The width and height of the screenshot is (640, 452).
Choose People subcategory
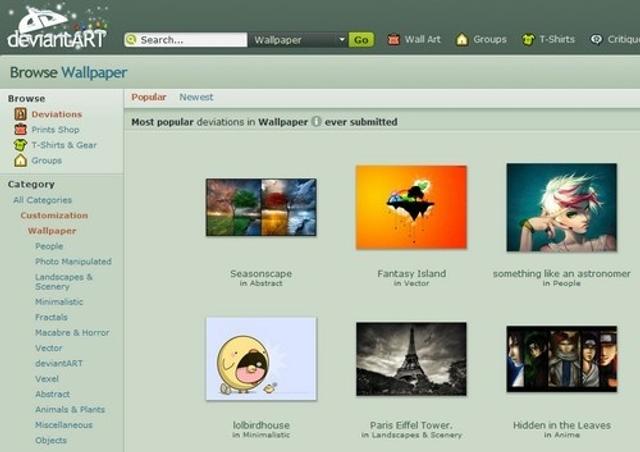pyautogui.click(x=49, y=246)
